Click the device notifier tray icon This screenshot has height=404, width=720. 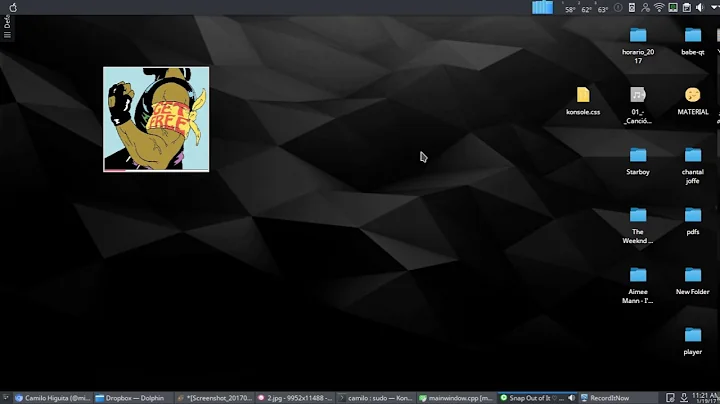click(x=632, y=7)
